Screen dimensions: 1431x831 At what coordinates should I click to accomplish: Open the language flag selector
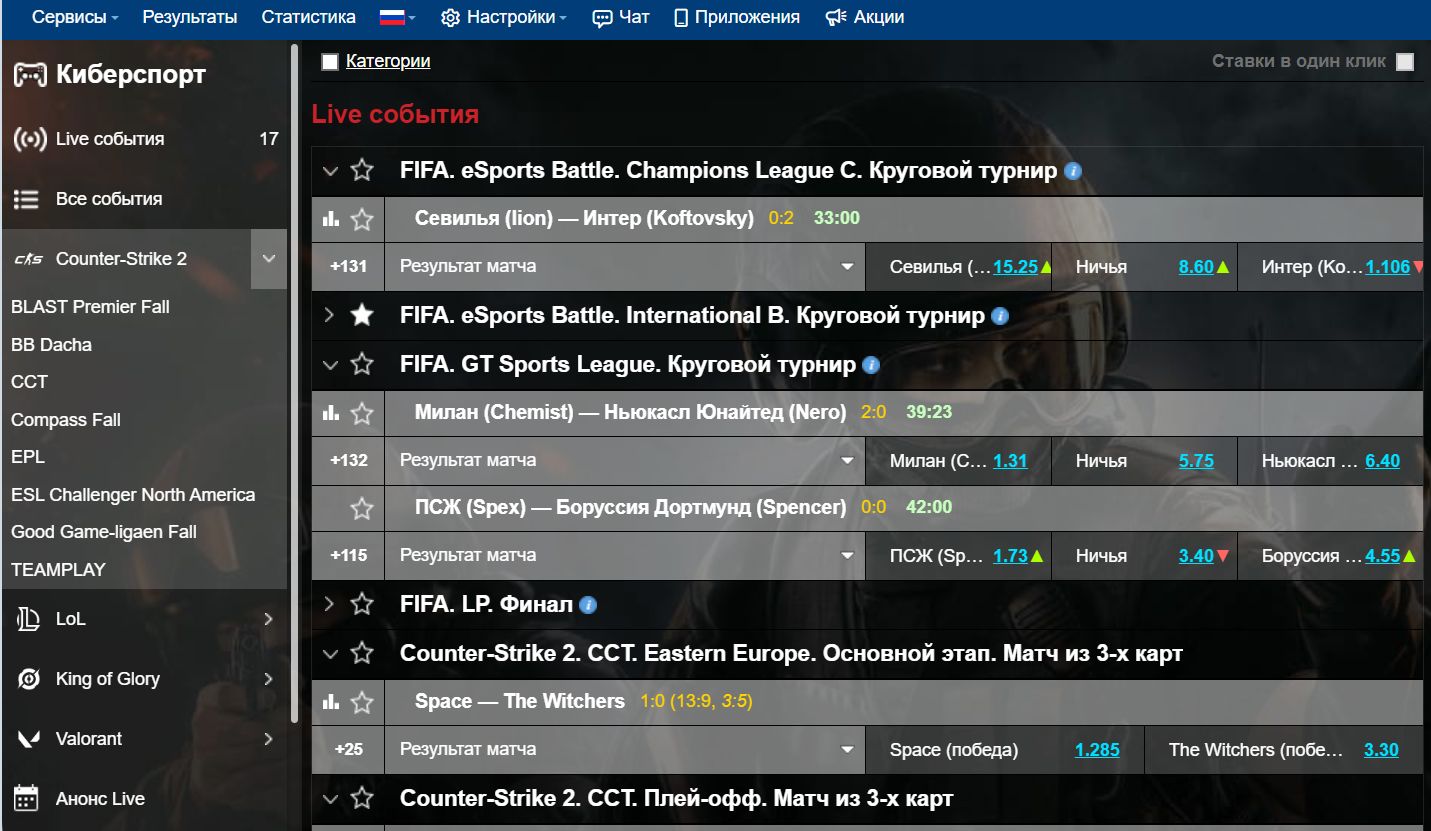coord(397,18)
